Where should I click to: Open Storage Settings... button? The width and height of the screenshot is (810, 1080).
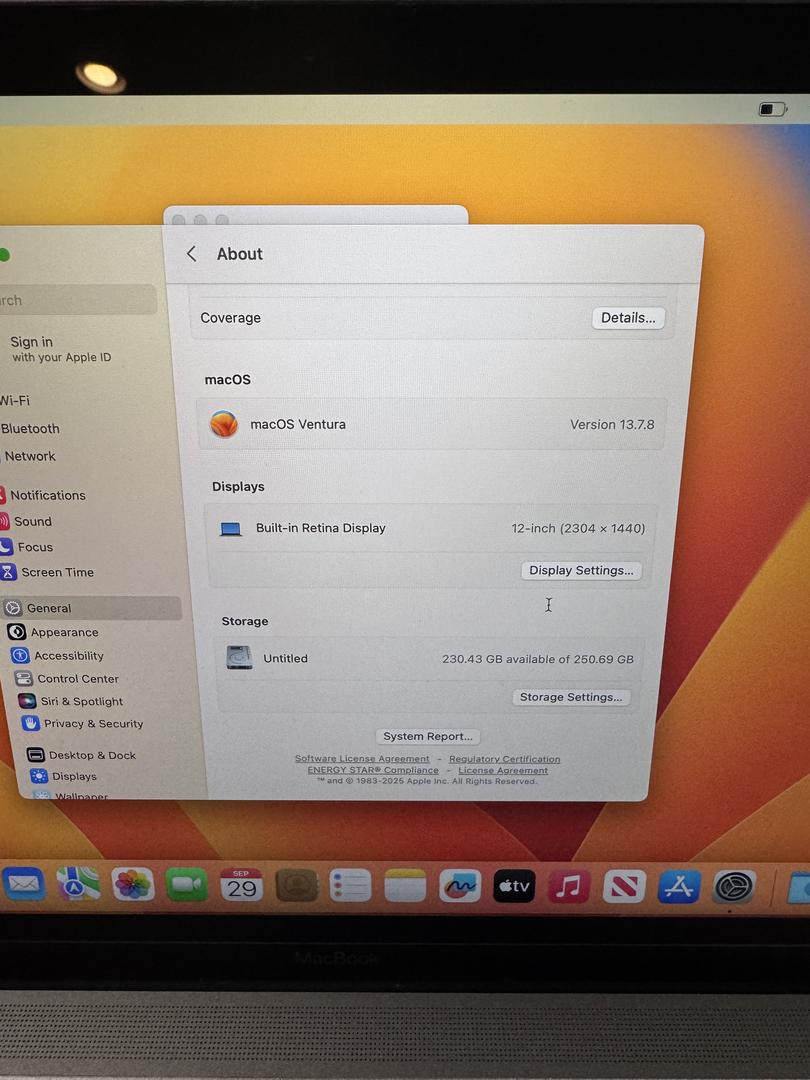click(x=571, y=697)
